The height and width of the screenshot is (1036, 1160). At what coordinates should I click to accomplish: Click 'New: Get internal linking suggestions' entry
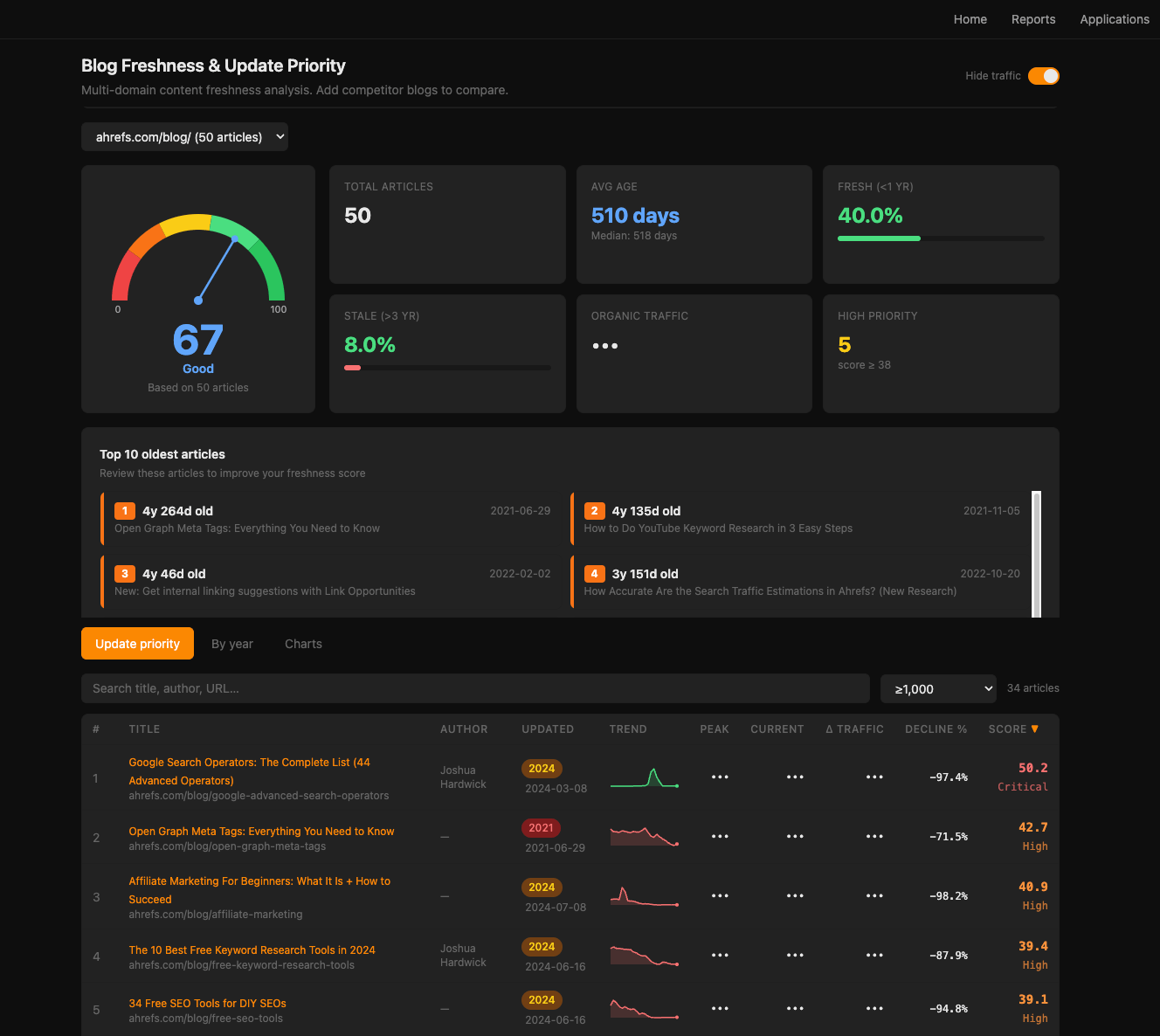(265, 591)
